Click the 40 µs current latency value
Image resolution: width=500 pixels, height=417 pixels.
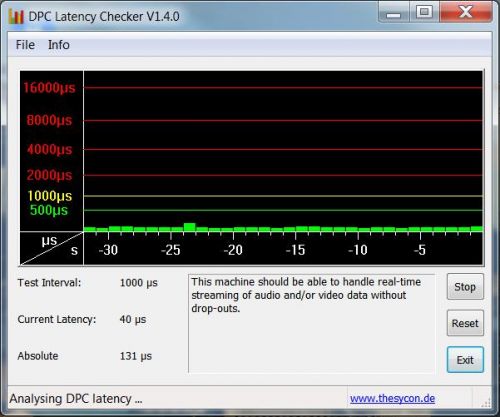pyautogui.click(x=133, y=319)
